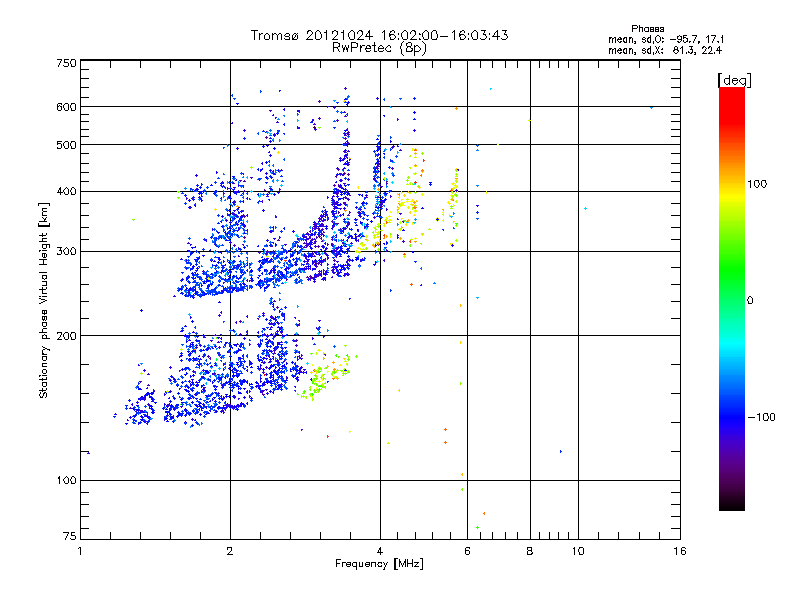Viewport: 800px width, 600px height.
Task: Click the x-axis tick label '10'
Action: pos(578,551)
